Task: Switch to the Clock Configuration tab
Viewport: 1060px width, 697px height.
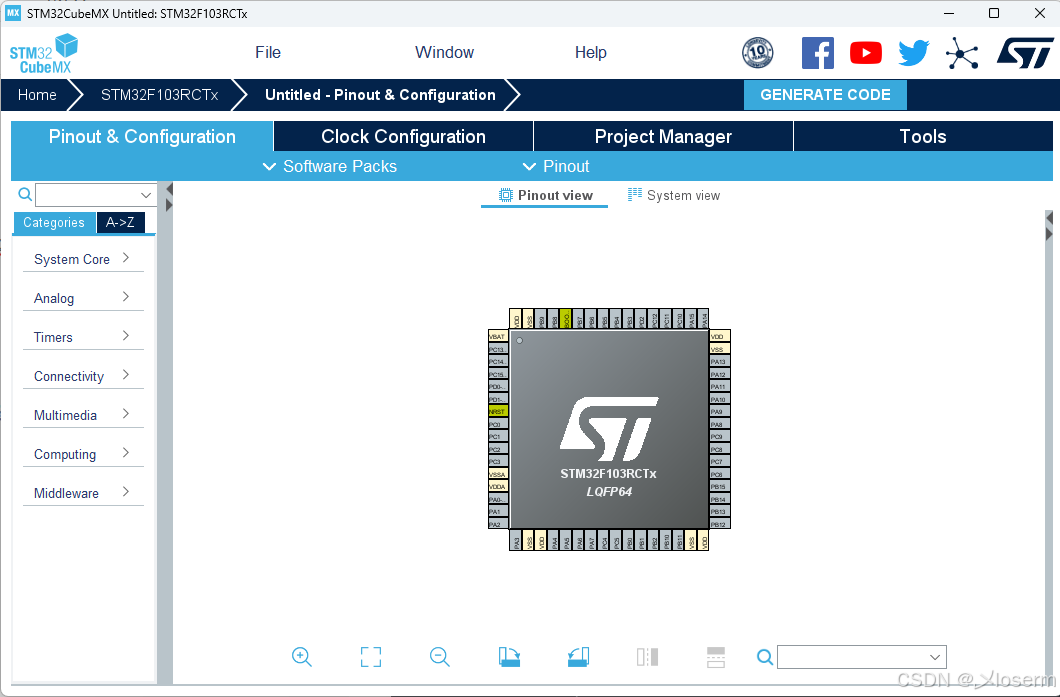Action: 404,137
